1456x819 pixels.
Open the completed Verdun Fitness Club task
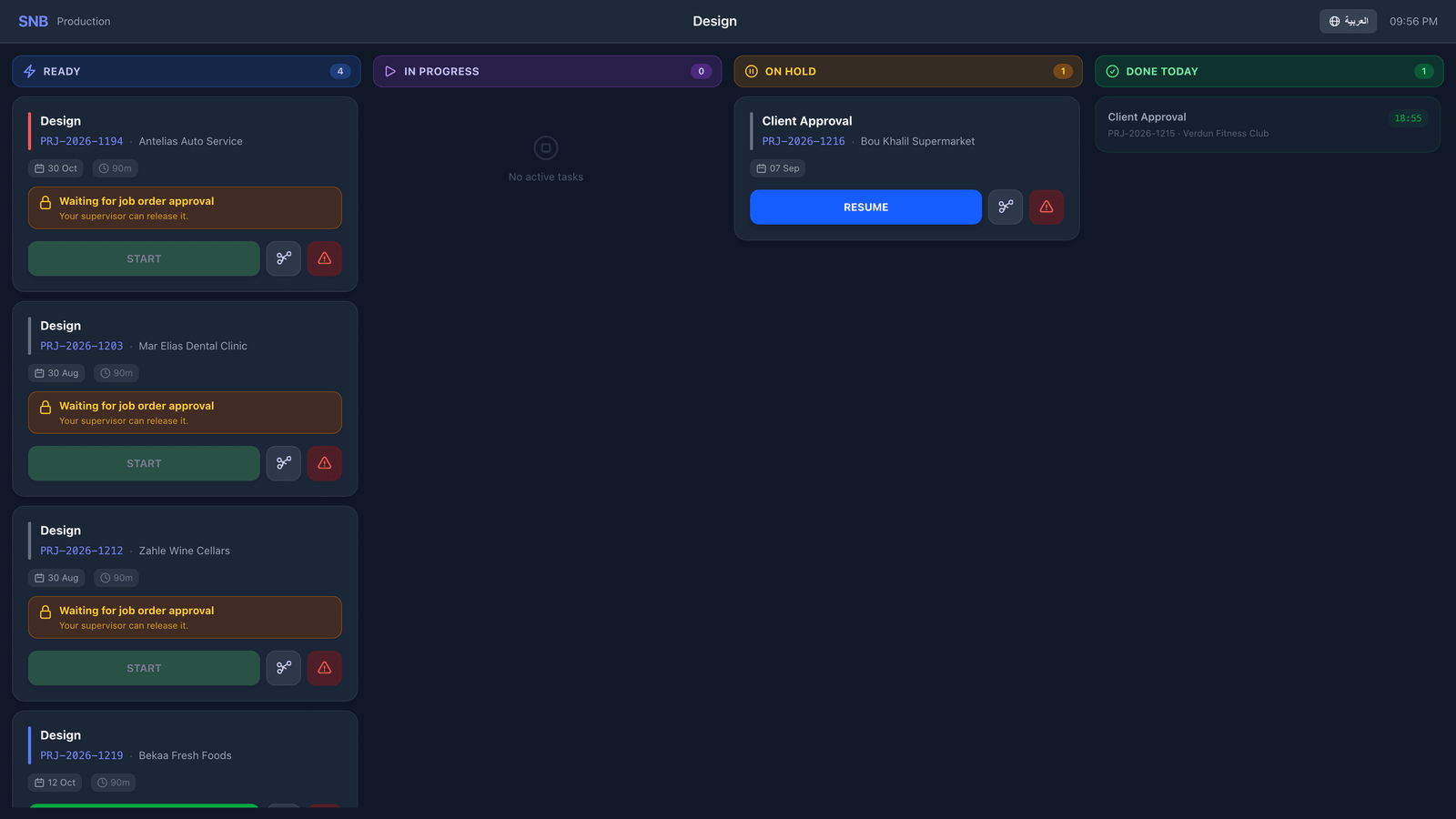click(1268, 125)
